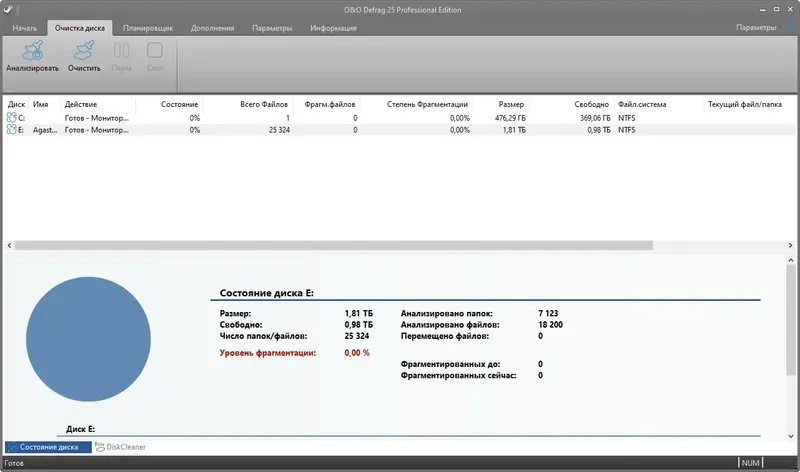This screenshot has height=472, width=800.
Task: Click the application icon in title bar
Action: tap(8, 10)
